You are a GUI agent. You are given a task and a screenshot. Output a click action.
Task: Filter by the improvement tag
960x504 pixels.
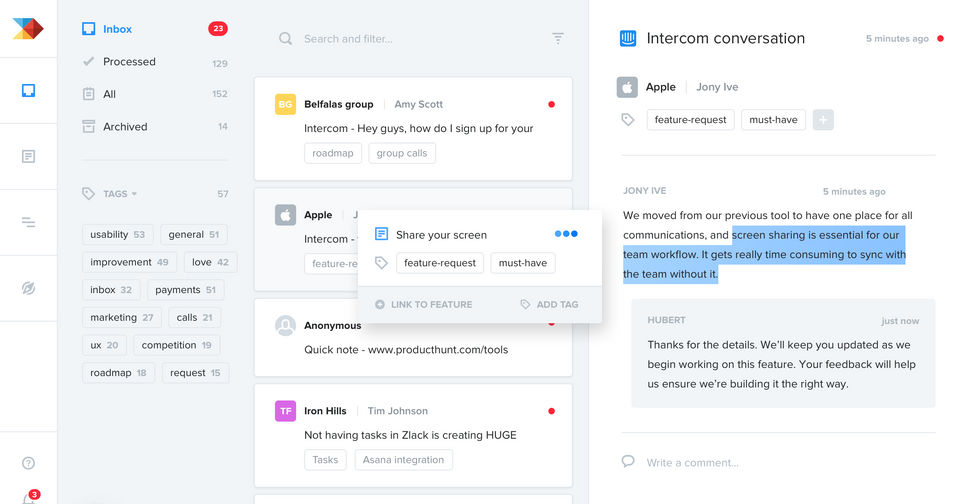[129, 262]
